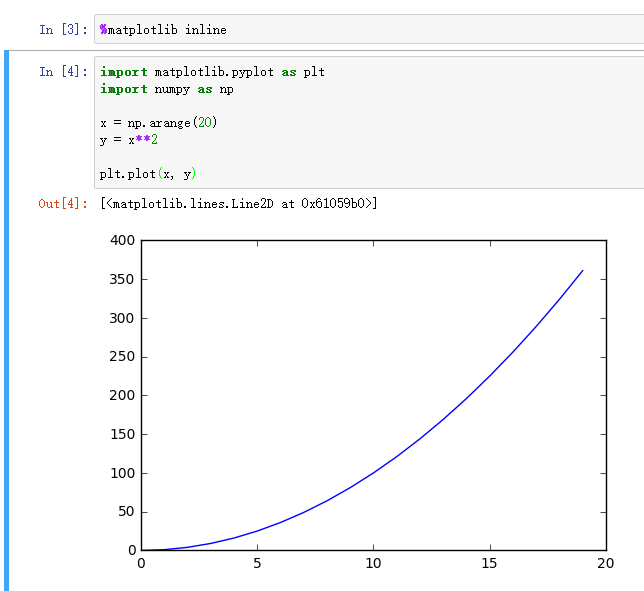Click the 350 label on the y-axis
The width and height of the screenshot is (644, 591).
pyautogui.click(x=123, y=279)
